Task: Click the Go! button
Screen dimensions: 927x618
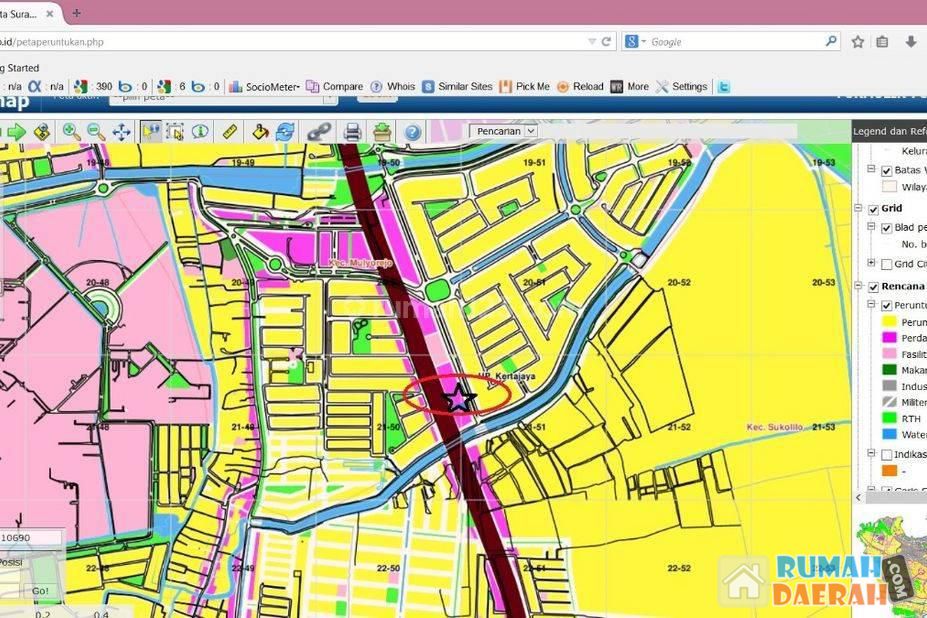Action: [40, 591]
